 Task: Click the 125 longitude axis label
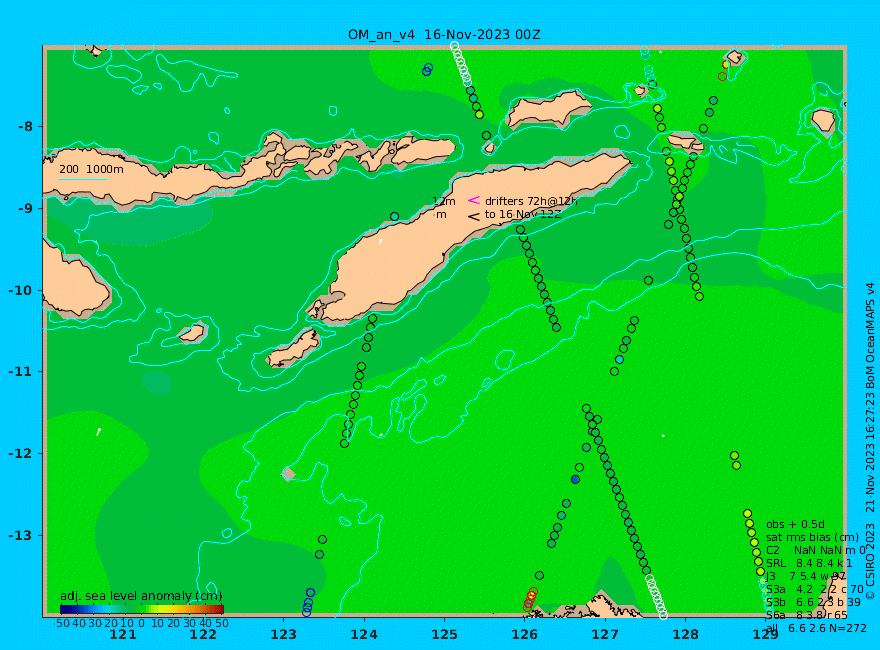tap(444, 635)
